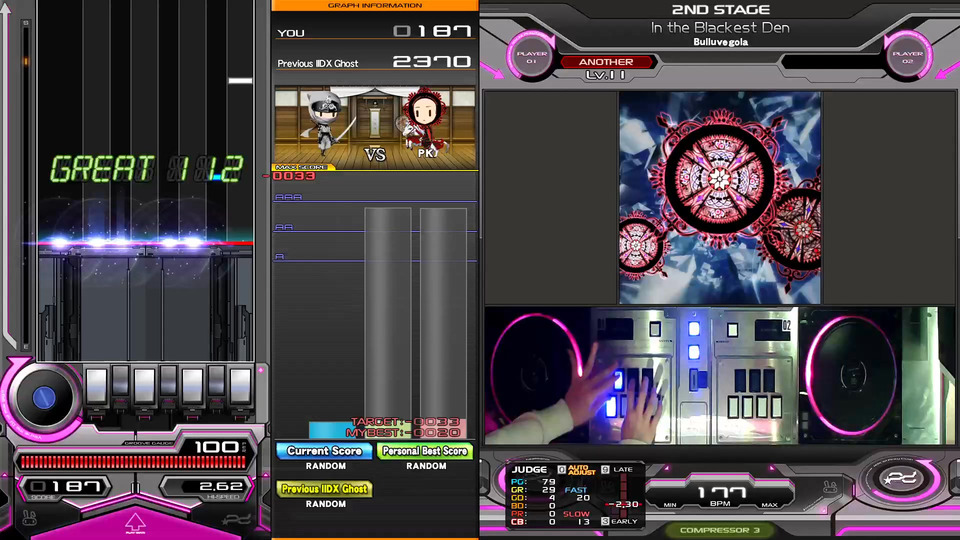Click the PLAYER 01 badge

(x=531, y=57)
